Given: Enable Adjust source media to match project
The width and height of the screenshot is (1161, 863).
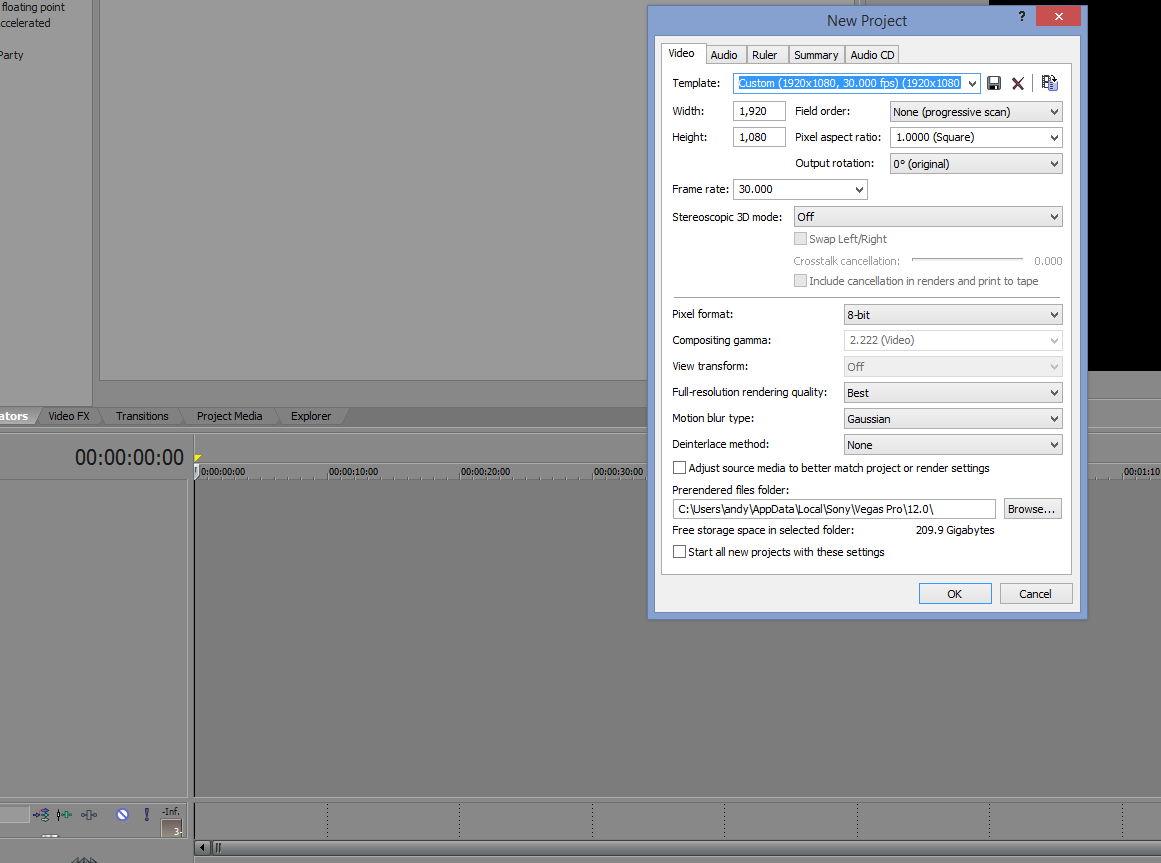Looking at the screenshot, I should [x=680, y=468].
